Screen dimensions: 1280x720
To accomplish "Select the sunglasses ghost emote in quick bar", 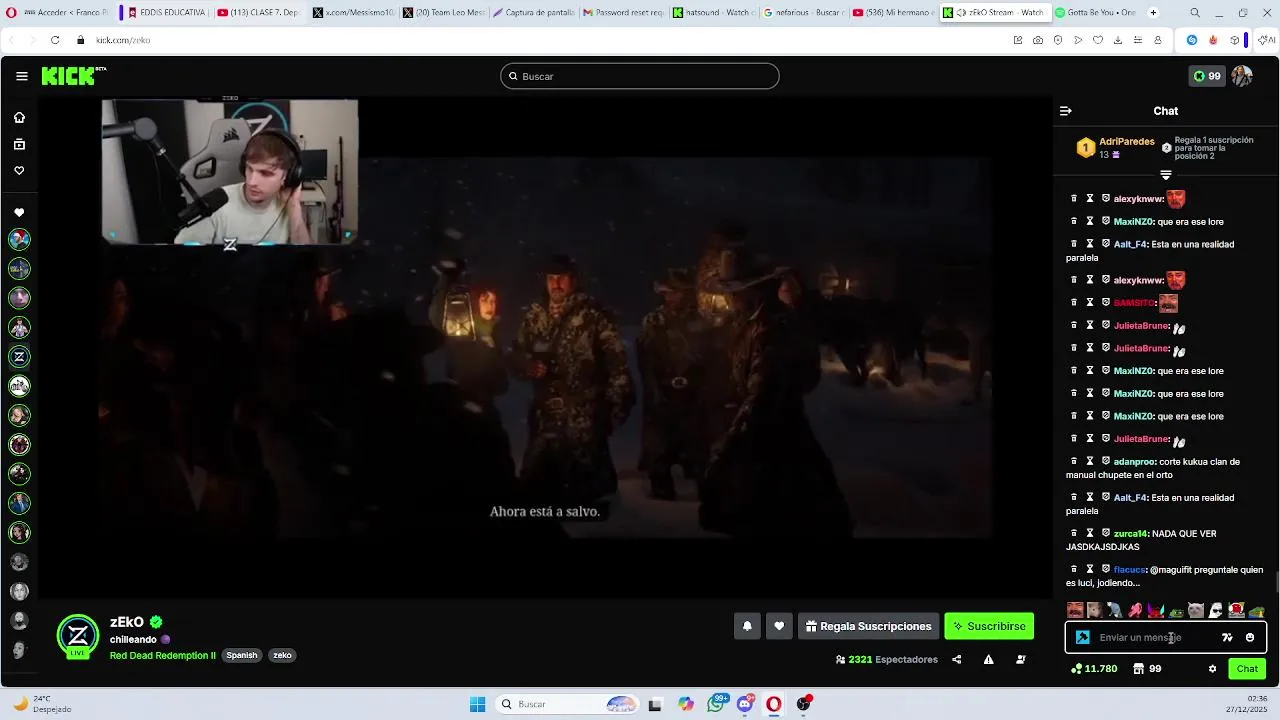I will coord(1216,610).
